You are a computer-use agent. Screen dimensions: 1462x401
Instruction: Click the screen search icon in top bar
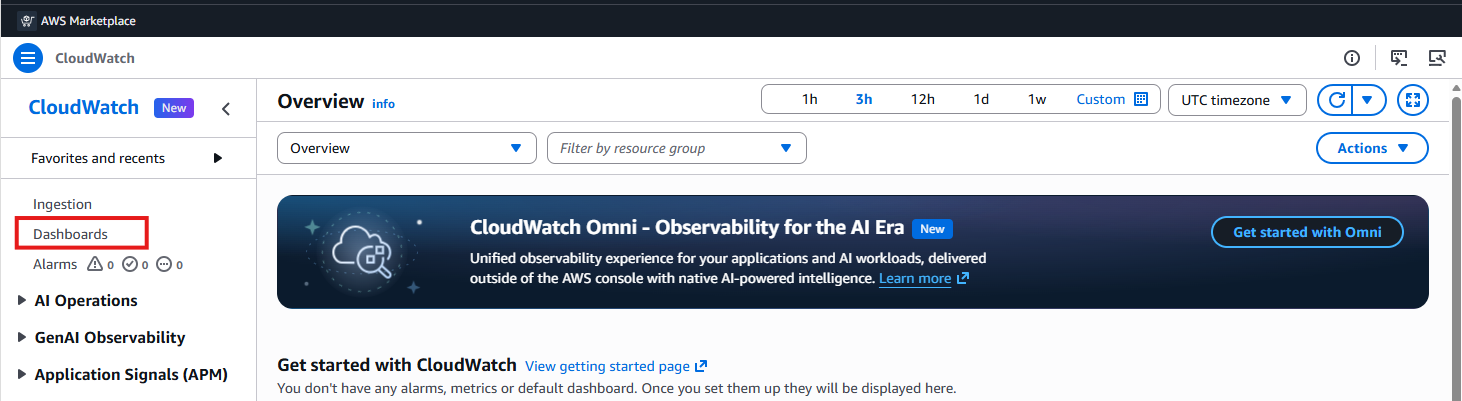coord(1437,58)
